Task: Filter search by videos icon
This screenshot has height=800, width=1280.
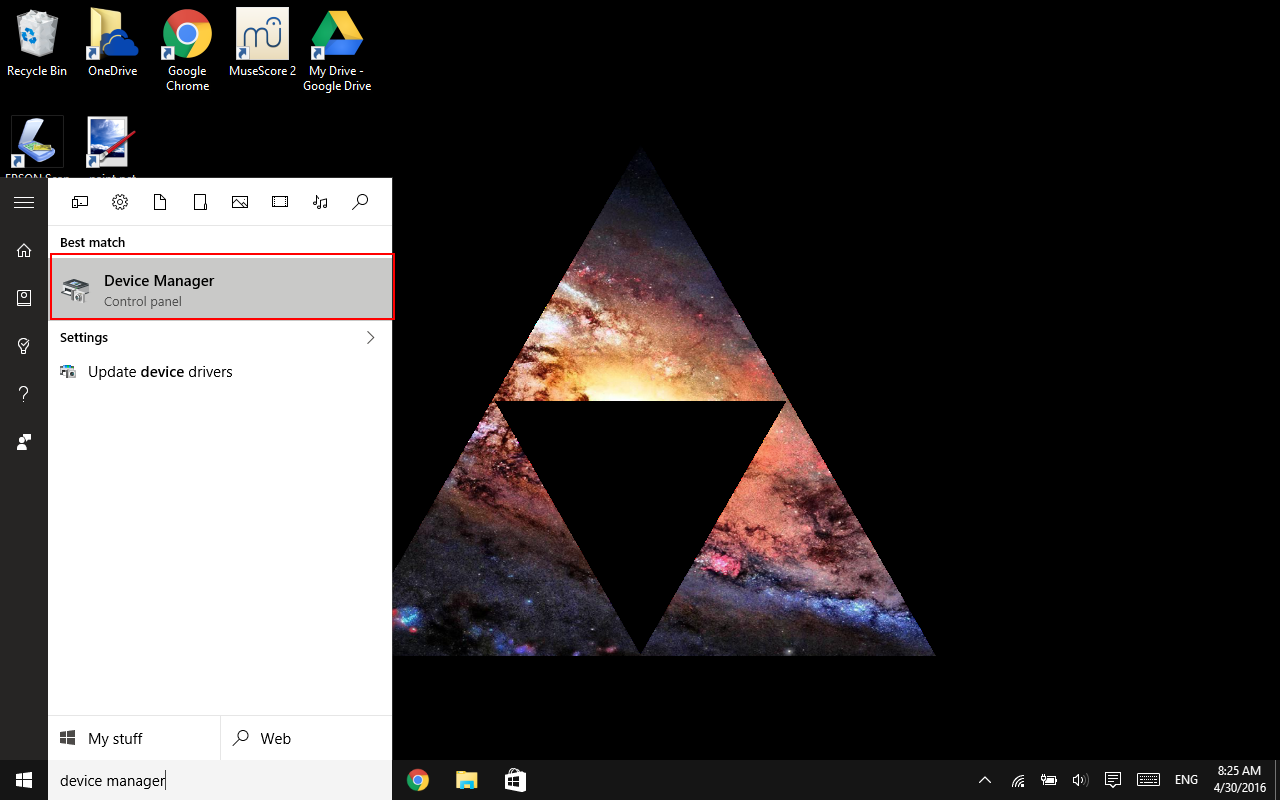Action: [280, 202]
